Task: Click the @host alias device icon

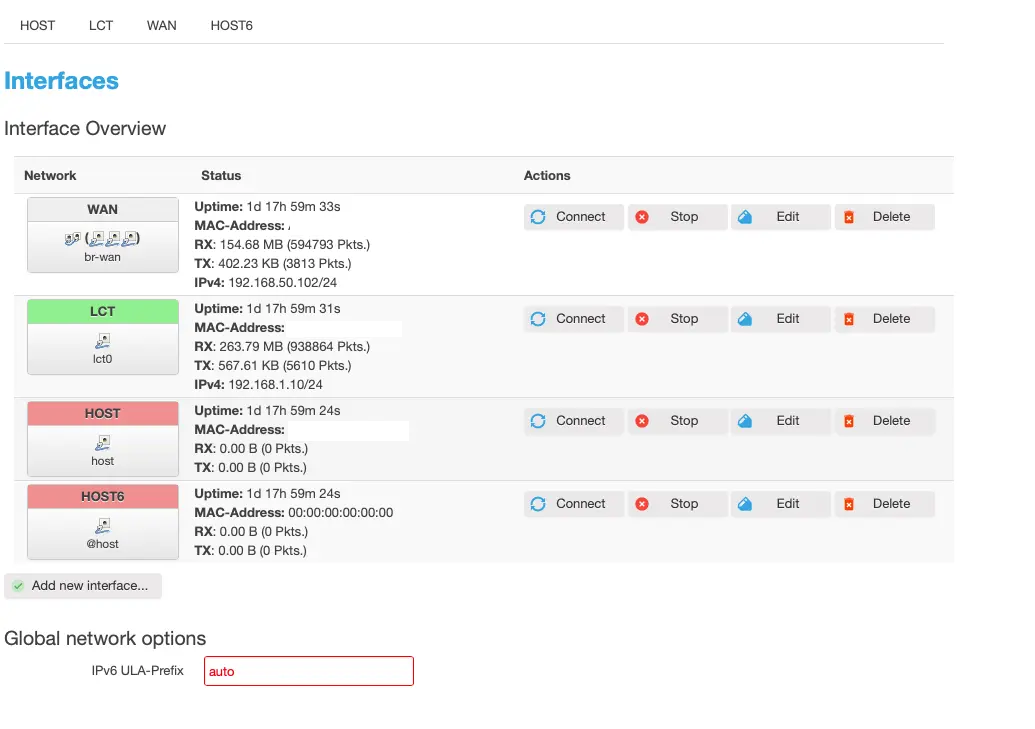Action: click(102, 526)
